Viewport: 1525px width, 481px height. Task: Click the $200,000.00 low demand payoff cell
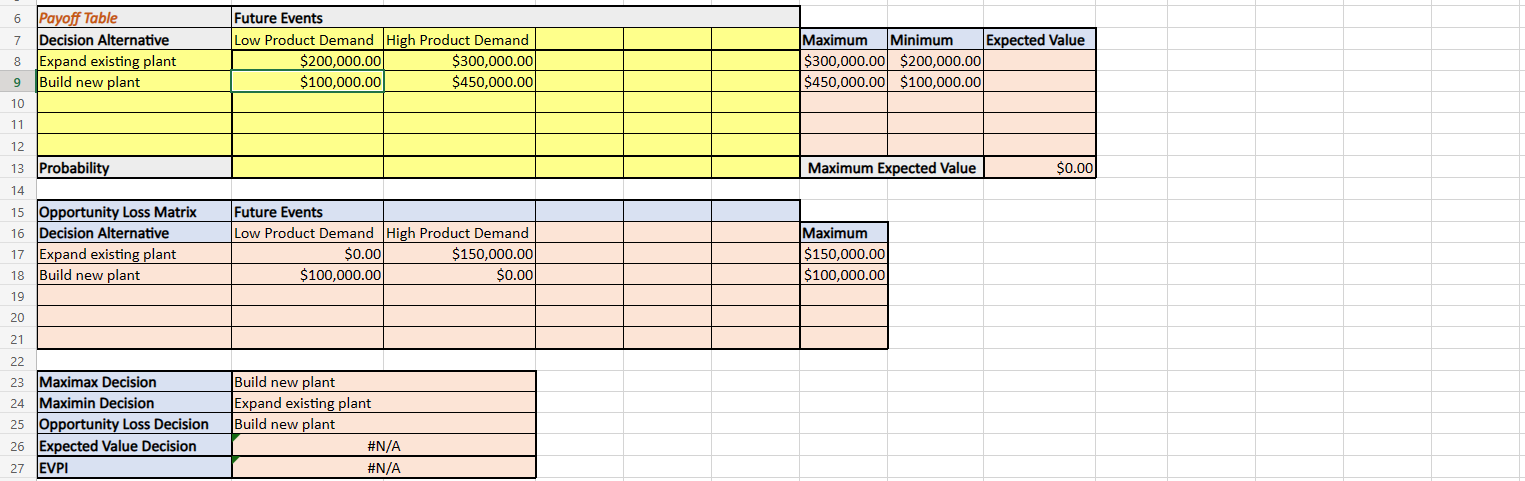coord(307,61)
